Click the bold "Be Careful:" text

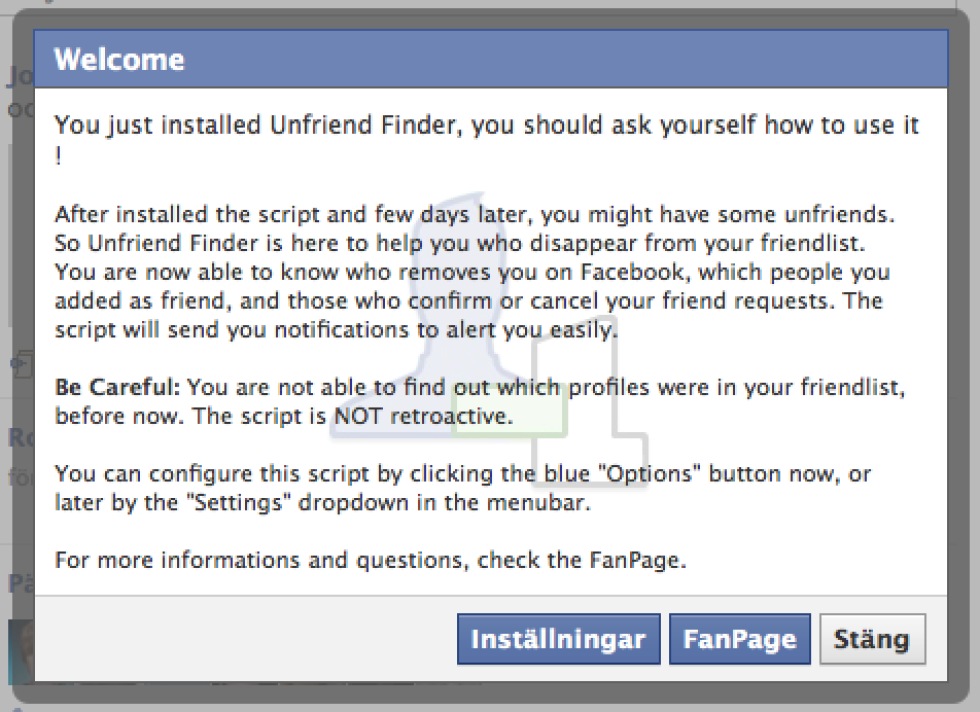pyautogui.click(x=118, y=387)
